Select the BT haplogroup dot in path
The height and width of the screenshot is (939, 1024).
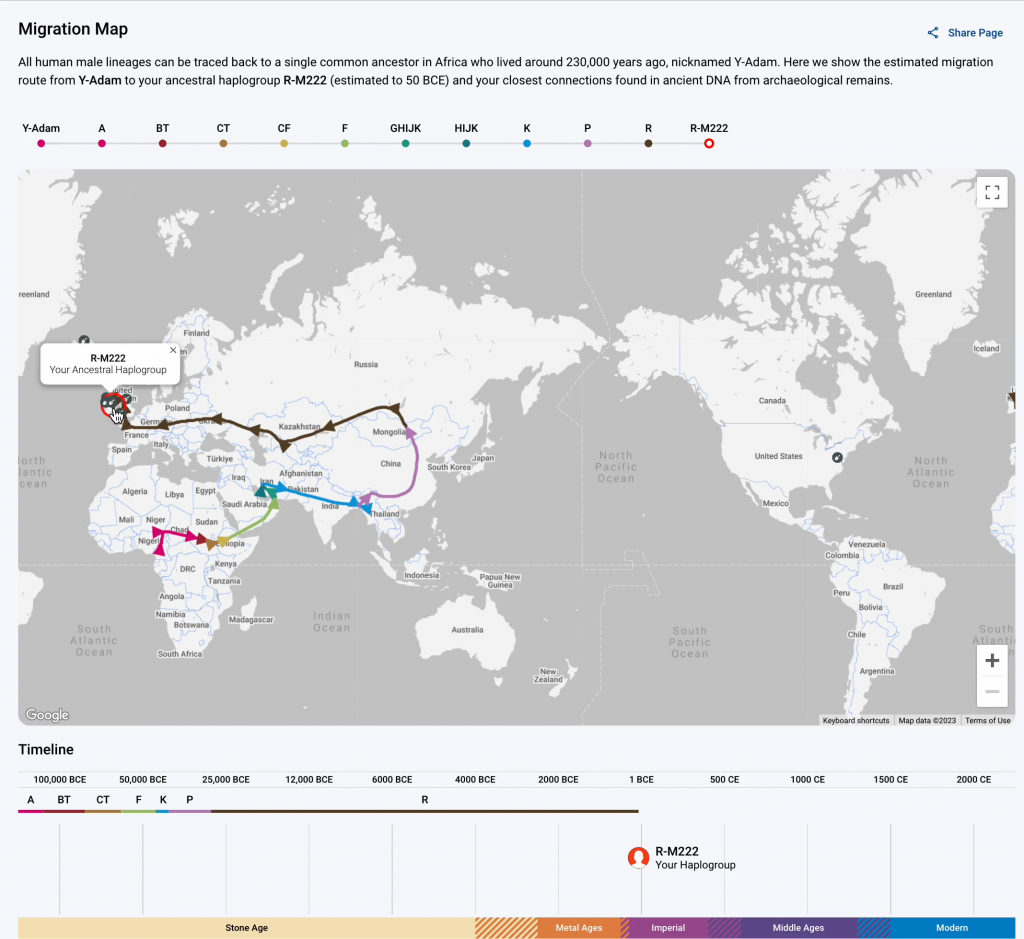pos(162,144)
